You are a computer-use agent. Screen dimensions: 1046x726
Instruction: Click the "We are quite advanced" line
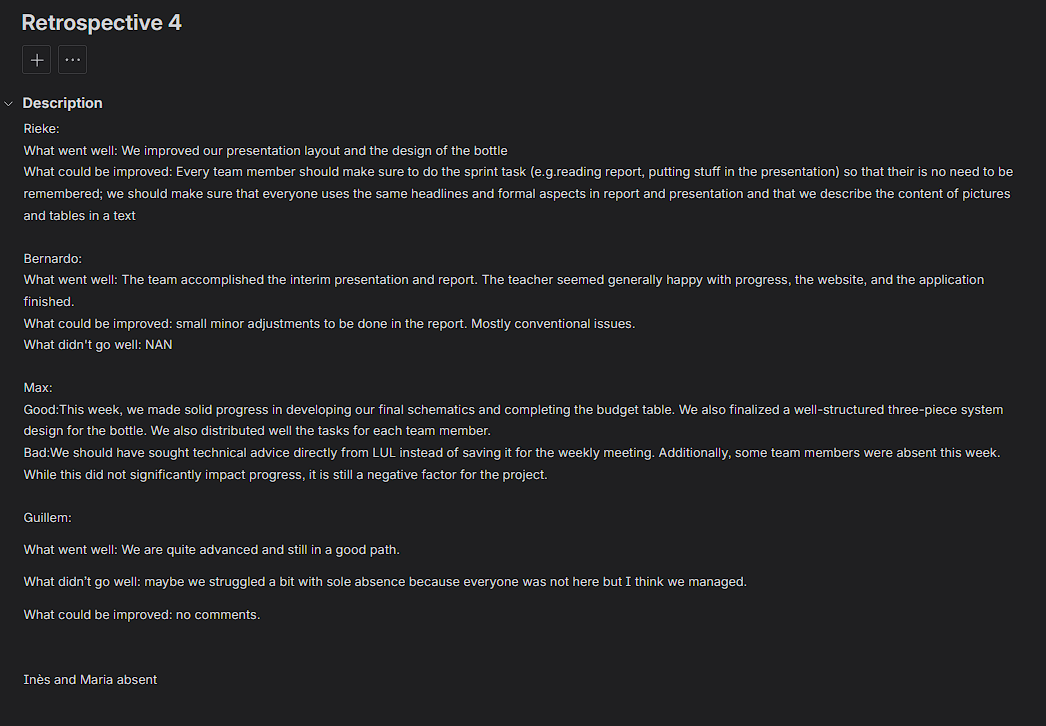coord(211,550)
